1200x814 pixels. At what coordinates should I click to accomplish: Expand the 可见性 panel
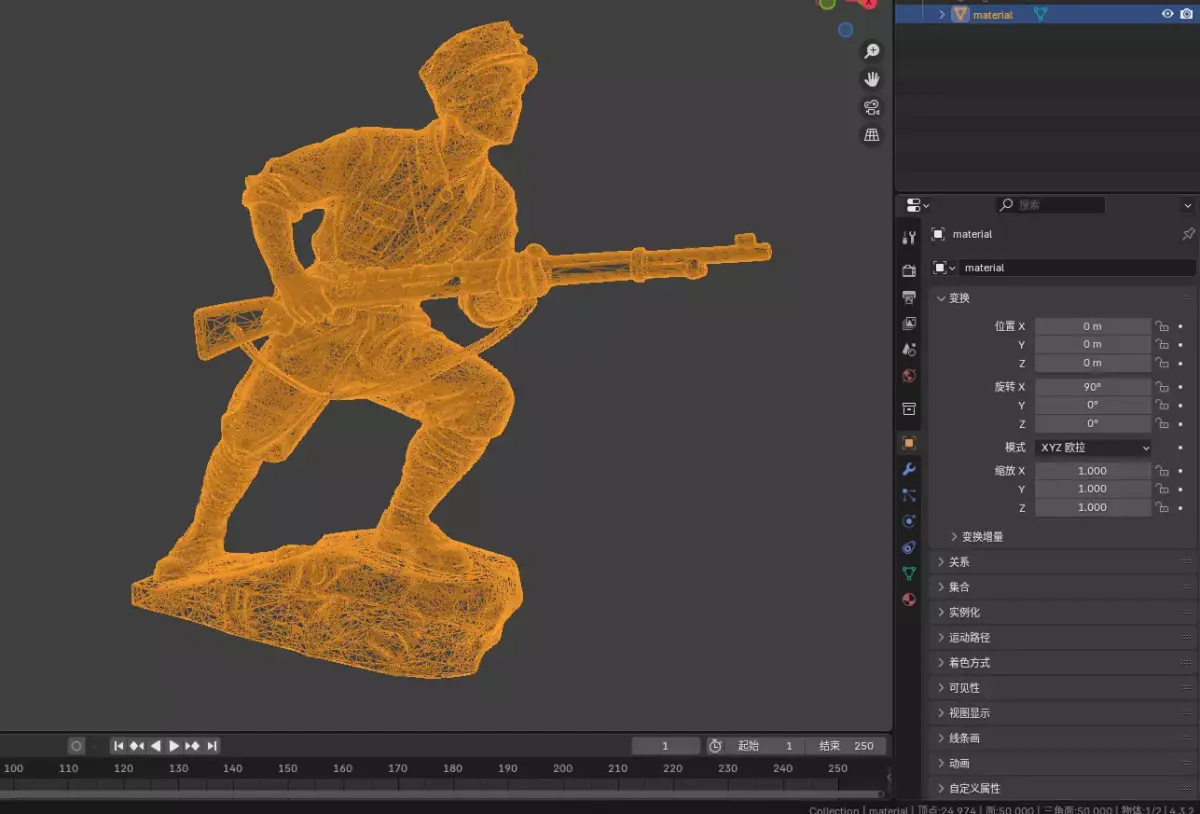[1063, 688]
